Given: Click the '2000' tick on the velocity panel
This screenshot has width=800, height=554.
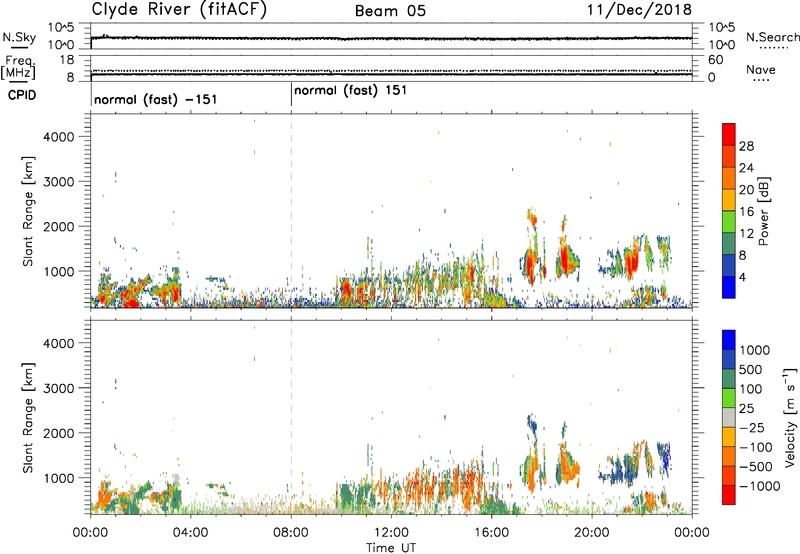Looking at the screenshot, I should click(x=59, y=433).
